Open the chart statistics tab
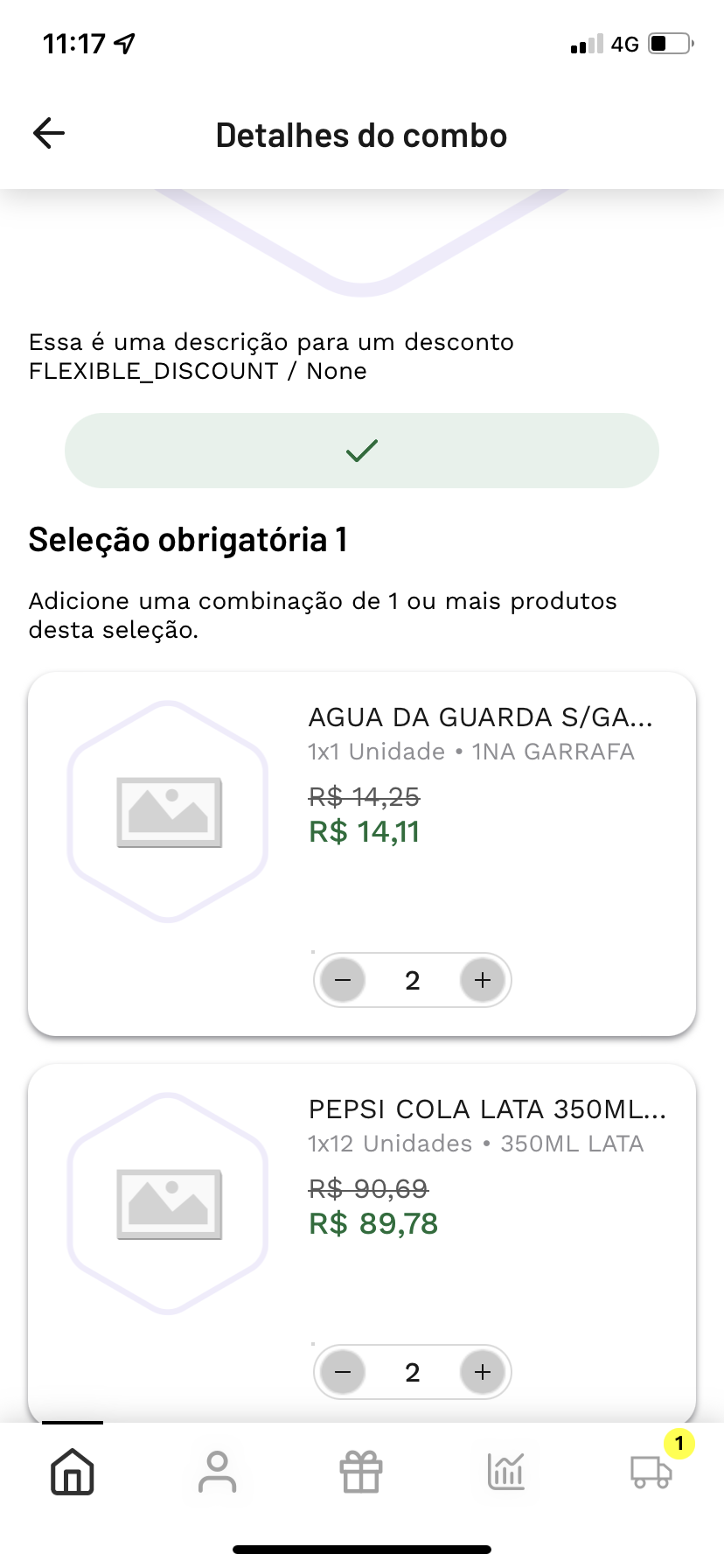Image resolution: width=724 pixels, height=1568 pixels. tap(506, 1472)
